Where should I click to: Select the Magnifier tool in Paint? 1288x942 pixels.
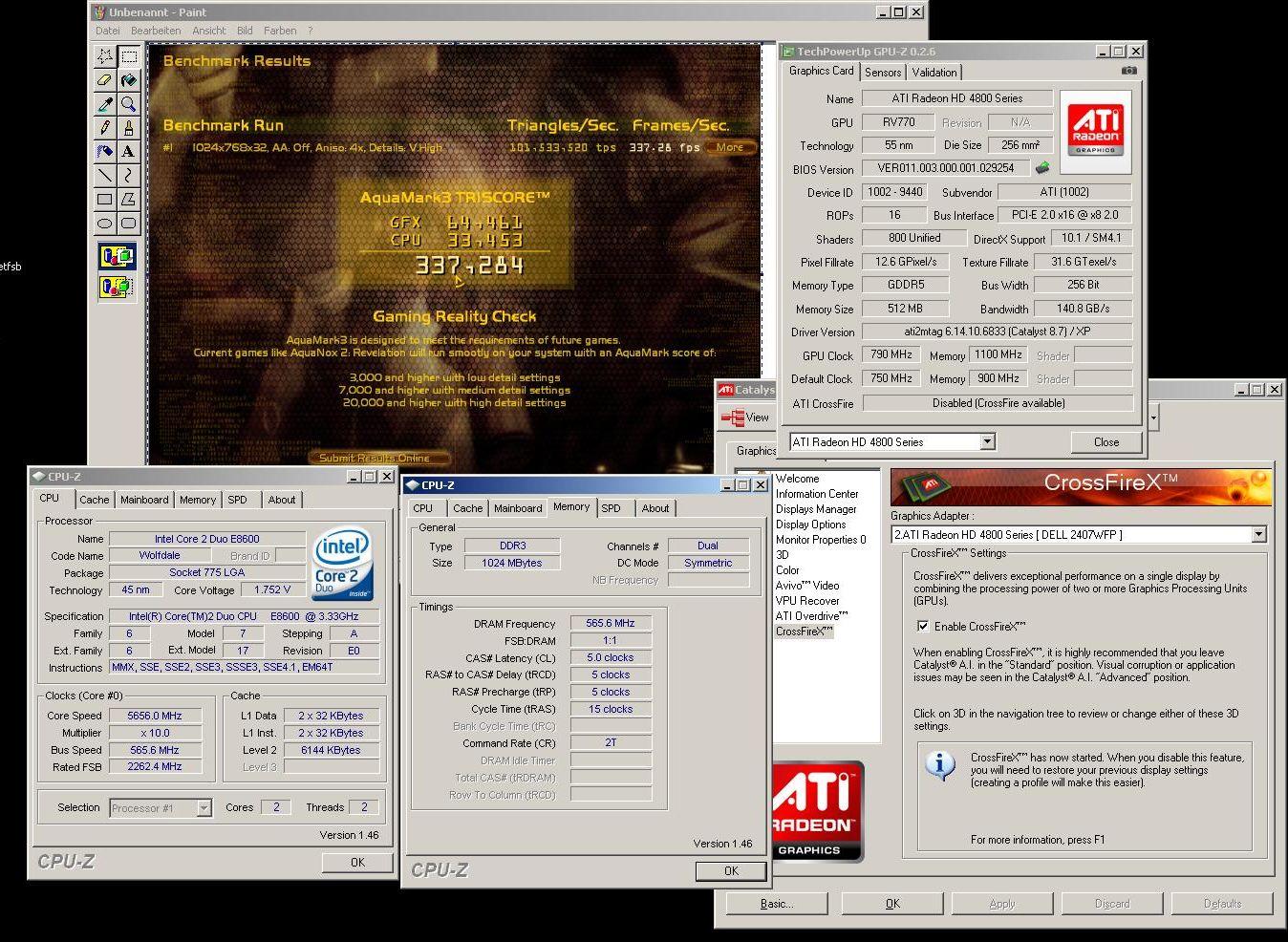pos(128,104)
